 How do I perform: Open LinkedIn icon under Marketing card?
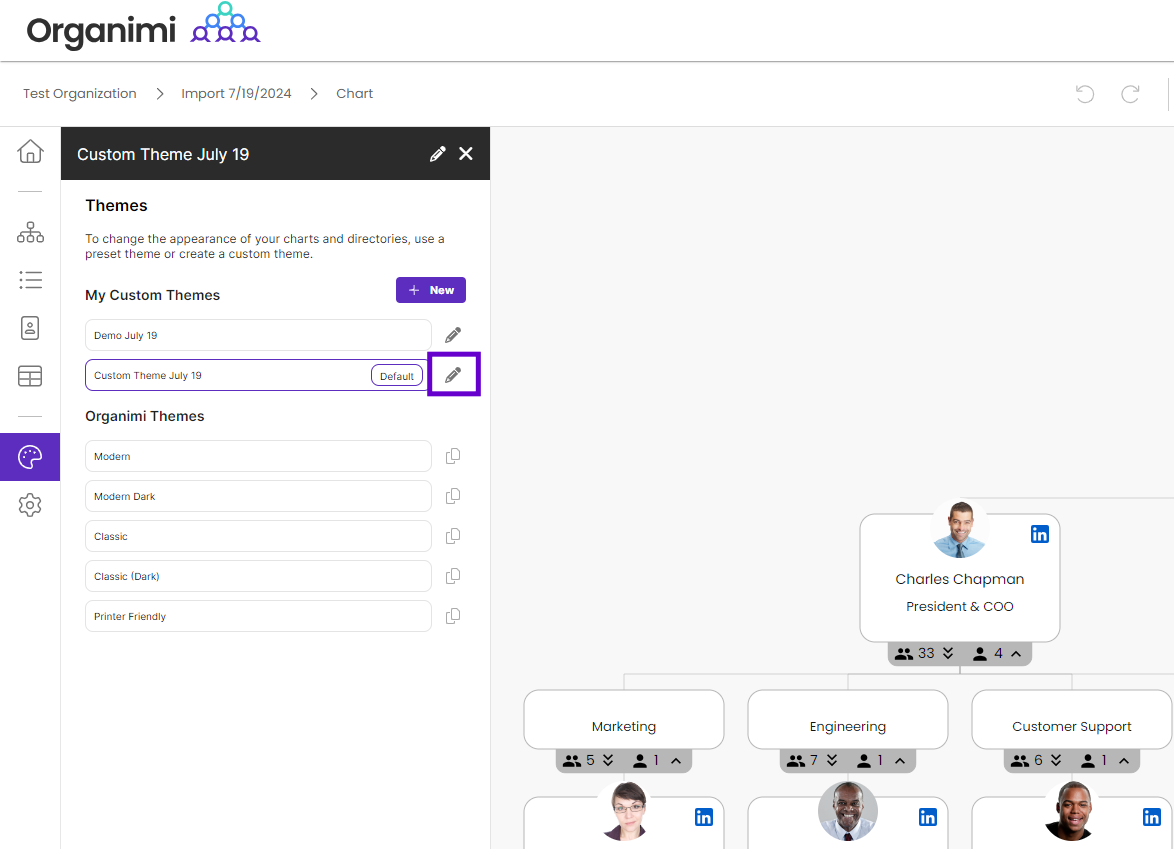tap(704, 817)
